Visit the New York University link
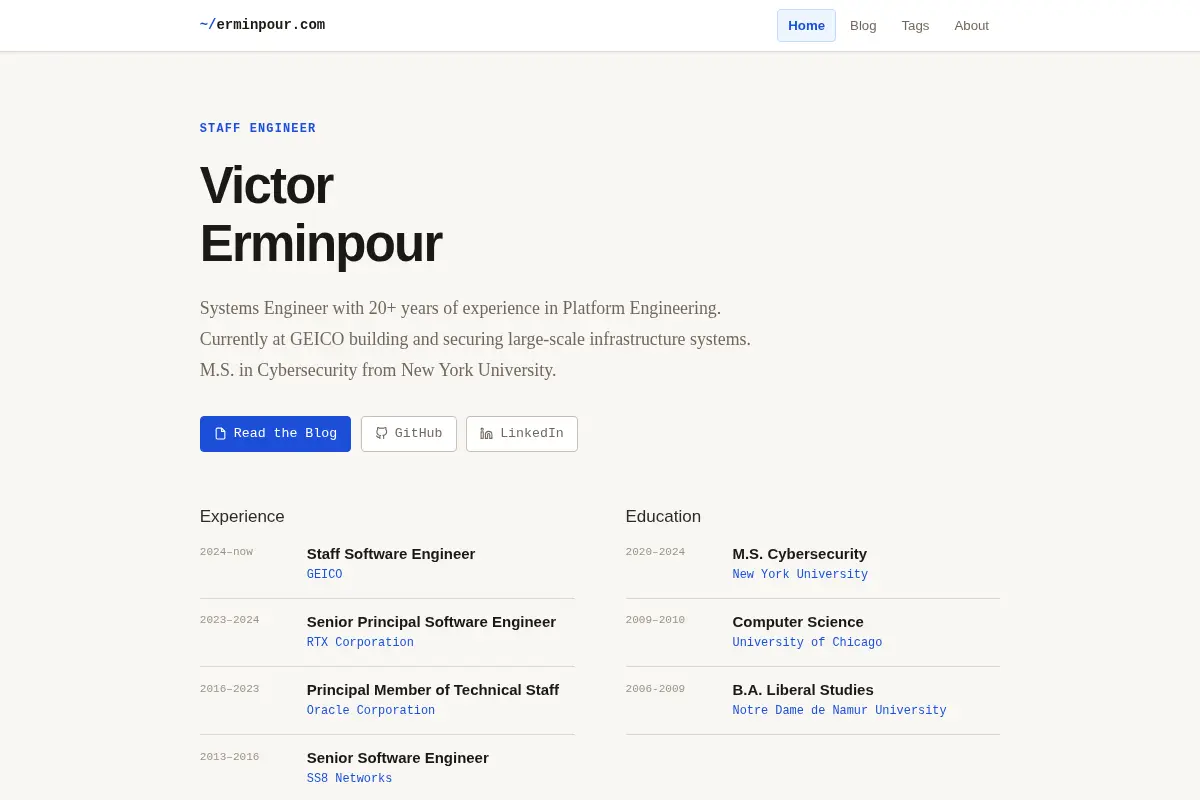 pyautogui.click(x=800, y=575)
